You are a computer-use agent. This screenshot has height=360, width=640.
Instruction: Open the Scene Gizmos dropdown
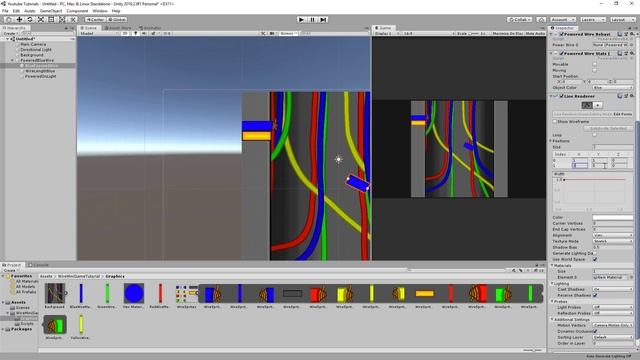[289, 33]
